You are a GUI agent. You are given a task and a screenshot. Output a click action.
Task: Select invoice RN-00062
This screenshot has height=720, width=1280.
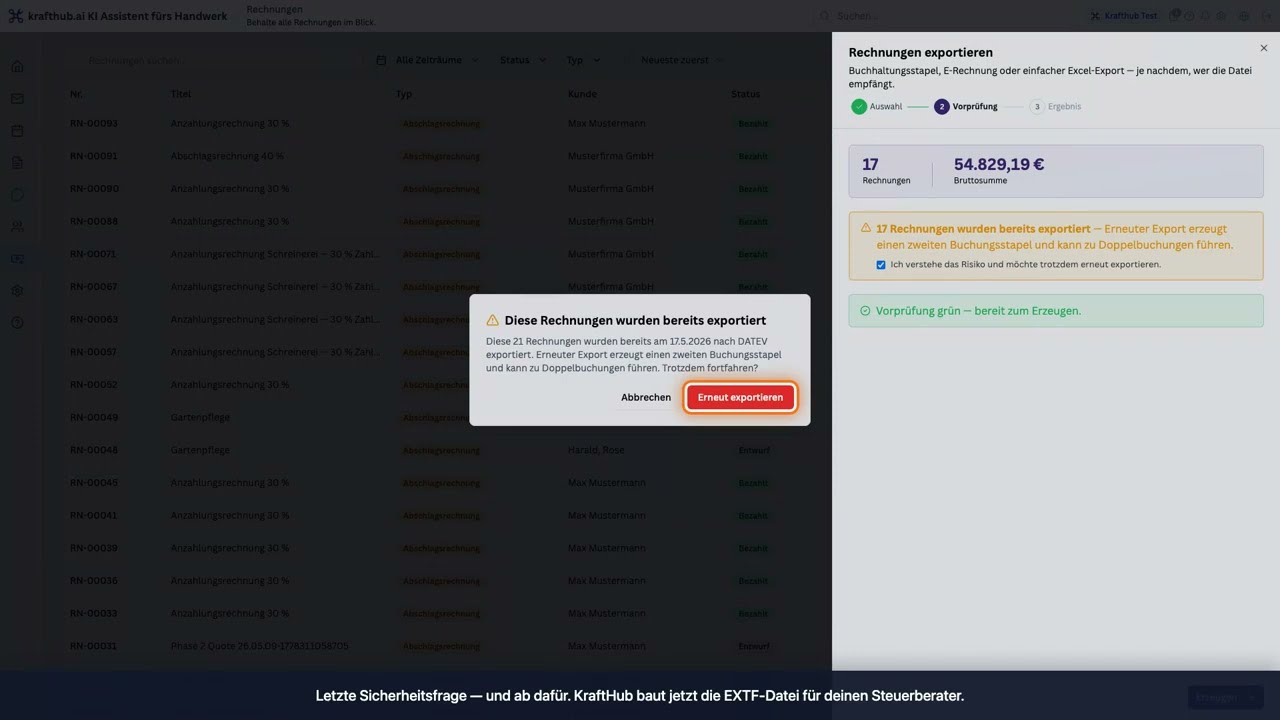[x=94, y=385]
